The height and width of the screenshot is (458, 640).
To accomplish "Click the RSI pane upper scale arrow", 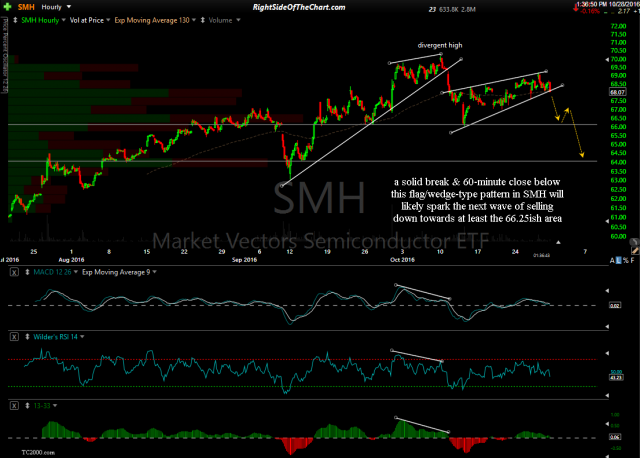I will click(x=607, y=353).
